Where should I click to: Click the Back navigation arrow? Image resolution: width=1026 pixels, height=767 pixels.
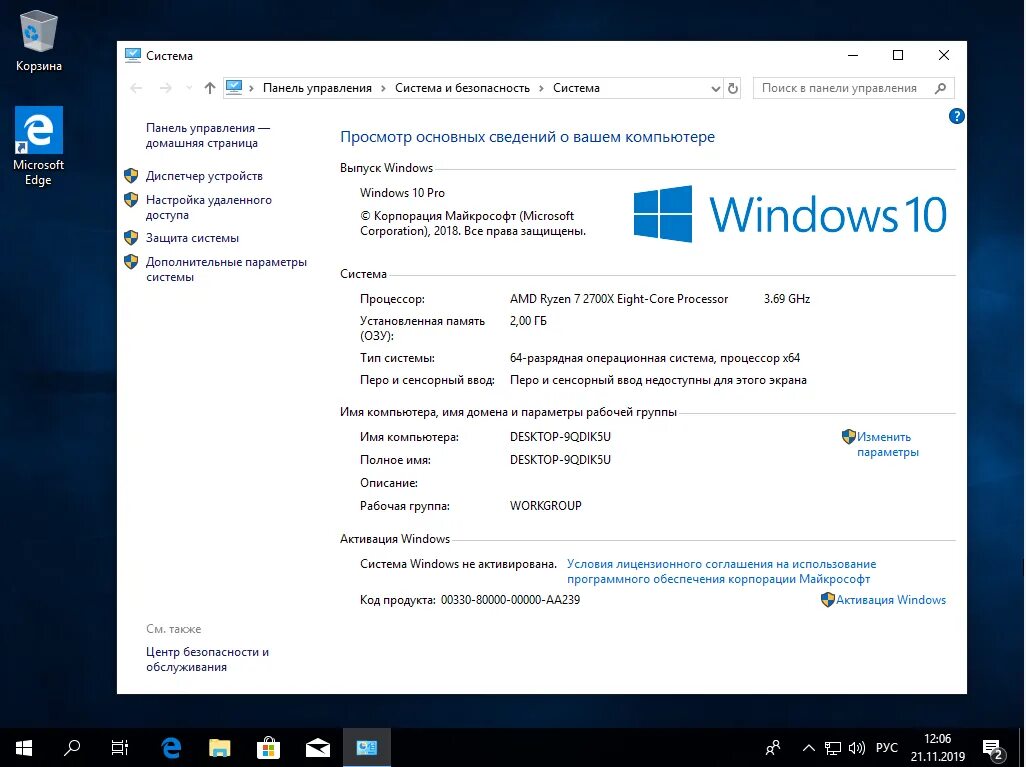point(136,88)
